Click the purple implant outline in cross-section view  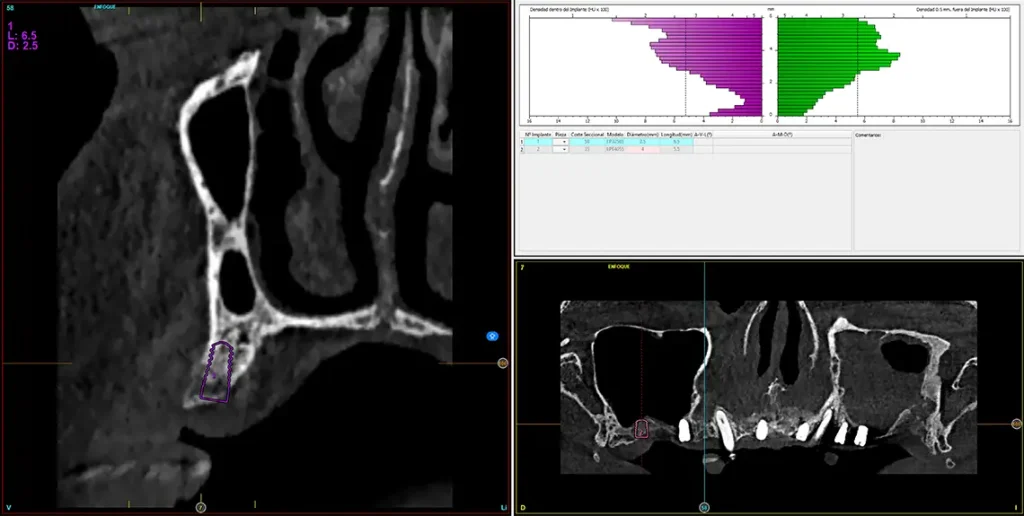(217, 372)
